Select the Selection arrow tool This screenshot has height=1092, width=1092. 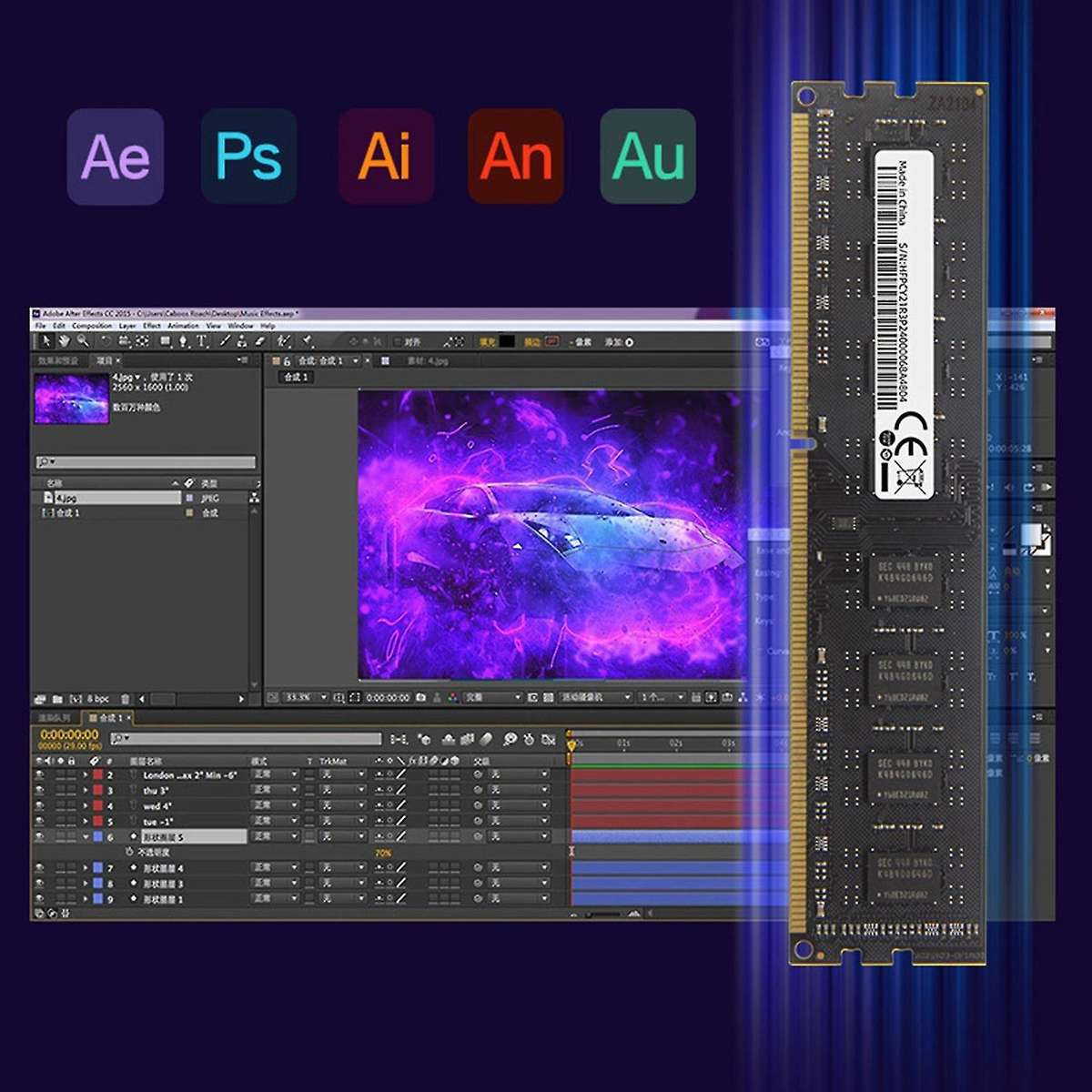pyautogui.click(x=45, y=341)
